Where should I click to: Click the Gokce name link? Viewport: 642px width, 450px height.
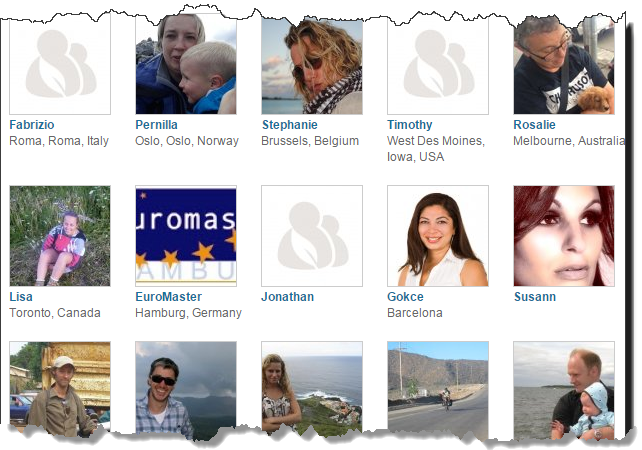point(405,297)
